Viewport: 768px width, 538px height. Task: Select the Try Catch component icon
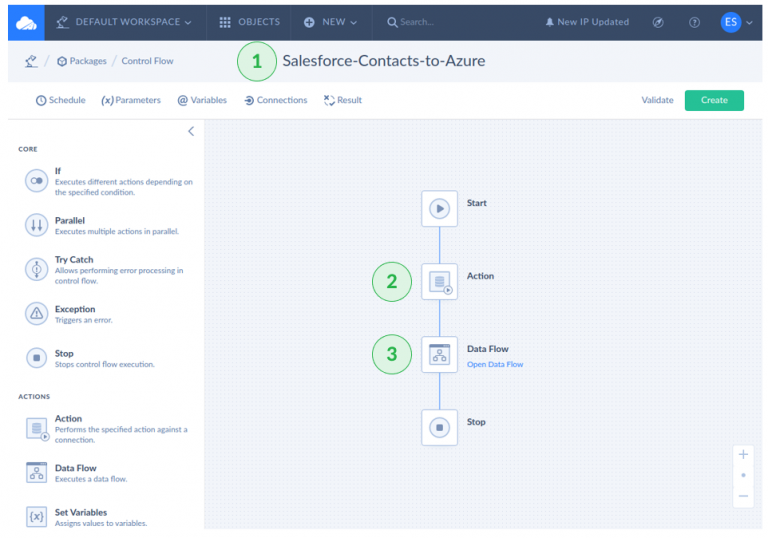37,269
